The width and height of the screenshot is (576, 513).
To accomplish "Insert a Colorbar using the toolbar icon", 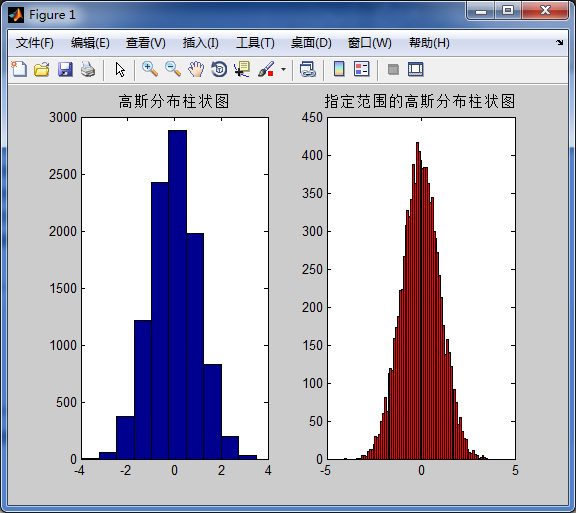I will click(339, 69).
